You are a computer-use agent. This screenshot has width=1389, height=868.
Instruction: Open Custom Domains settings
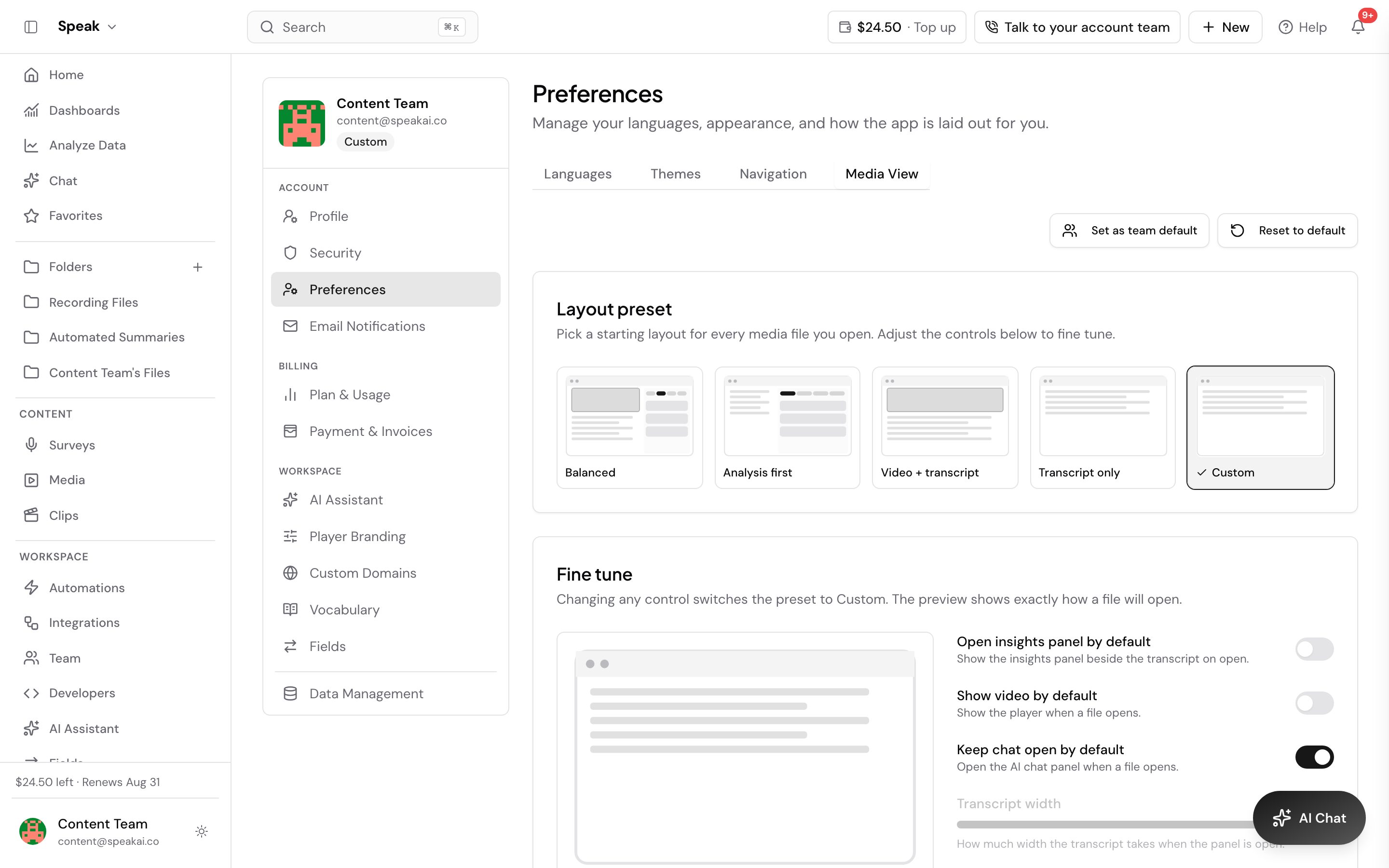click(386, 573)
